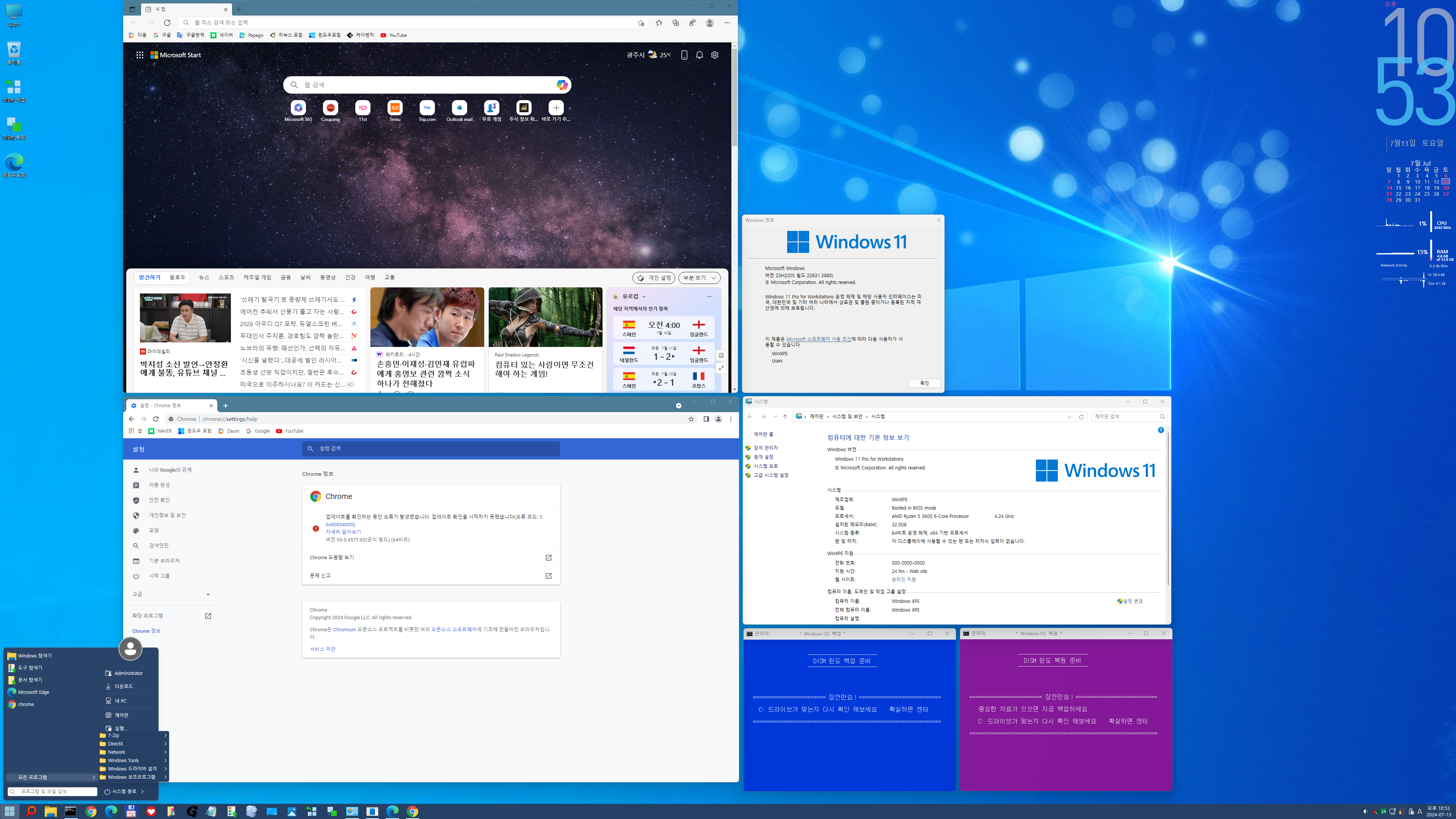Open Microsoft Start app launcher grid
This screenshot has width=1456, height=819.
[140, 55]
